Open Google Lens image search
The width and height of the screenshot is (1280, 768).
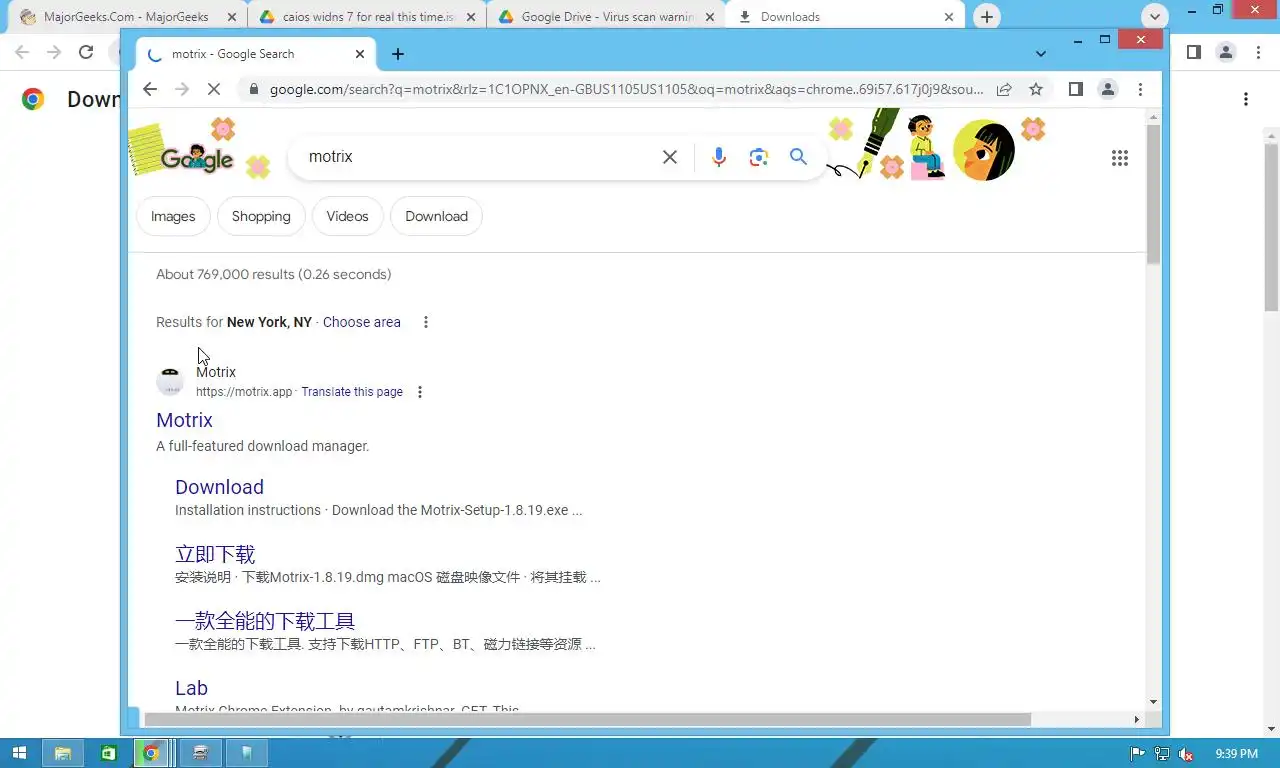[758, 157]
